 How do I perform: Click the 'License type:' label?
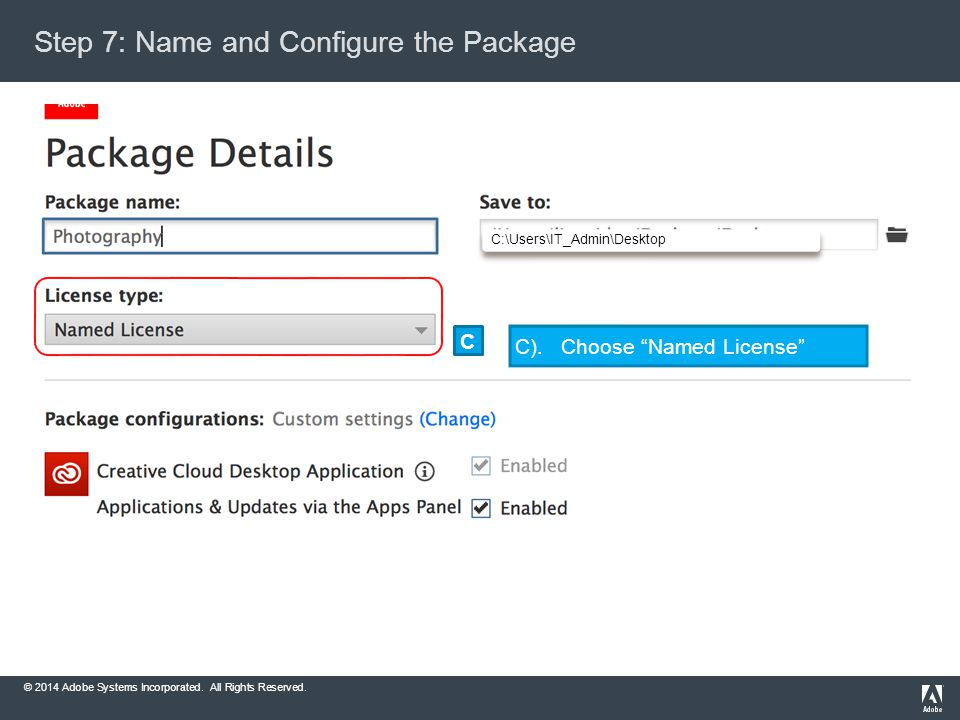click(x=104, y=296)
